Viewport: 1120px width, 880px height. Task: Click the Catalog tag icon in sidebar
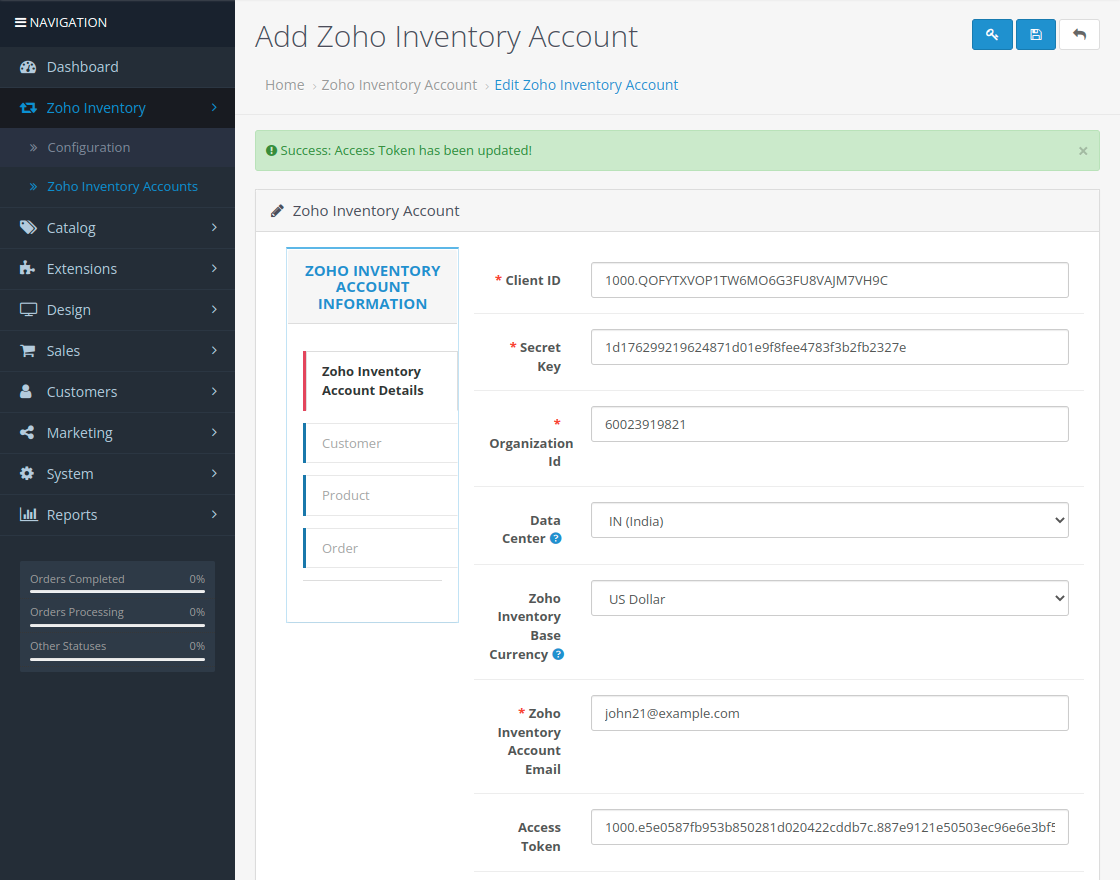[28, 227]
